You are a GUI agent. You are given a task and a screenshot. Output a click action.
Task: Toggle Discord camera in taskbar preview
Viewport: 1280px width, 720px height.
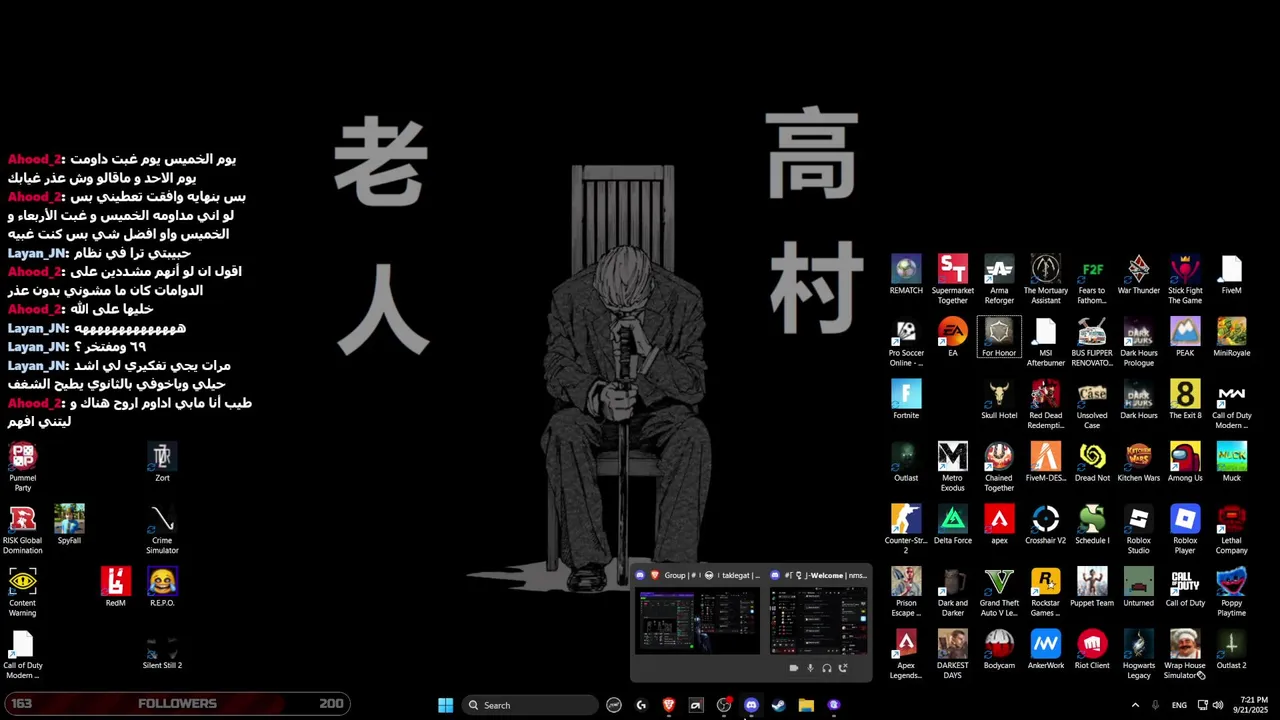pos(794,668)
